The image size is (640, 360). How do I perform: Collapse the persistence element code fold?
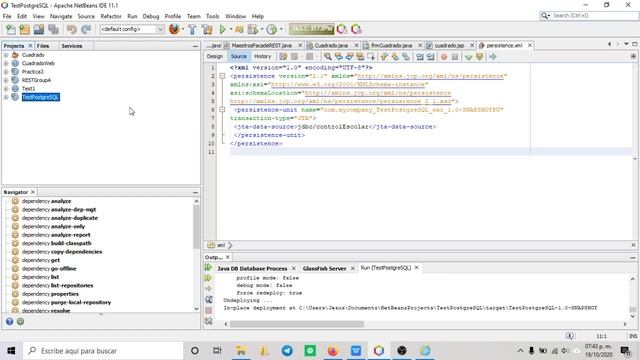(x=222, y=76)
